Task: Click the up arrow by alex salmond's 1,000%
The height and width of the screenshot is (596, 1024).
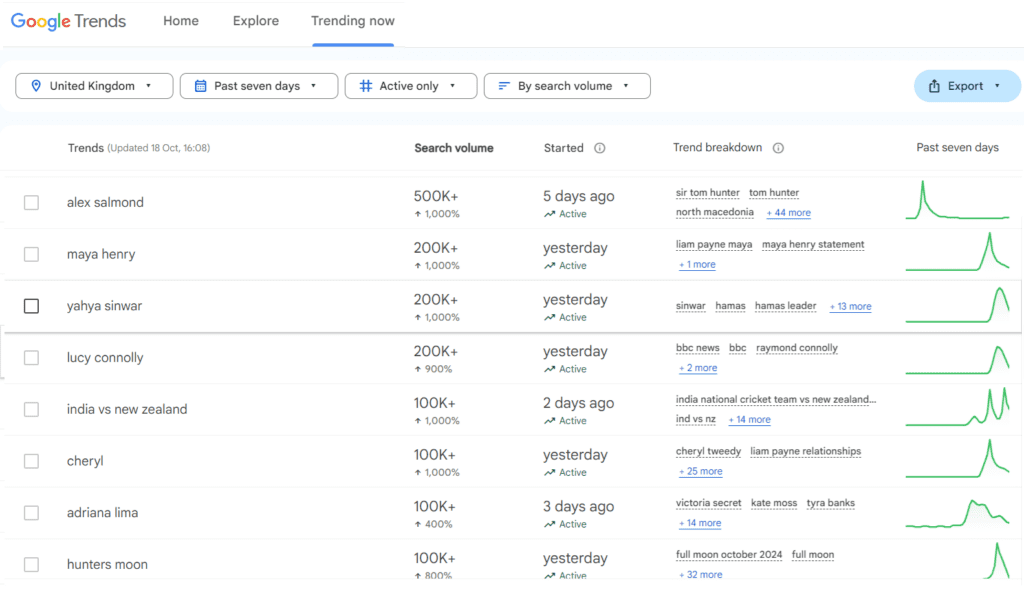Action: pos(417,214)
